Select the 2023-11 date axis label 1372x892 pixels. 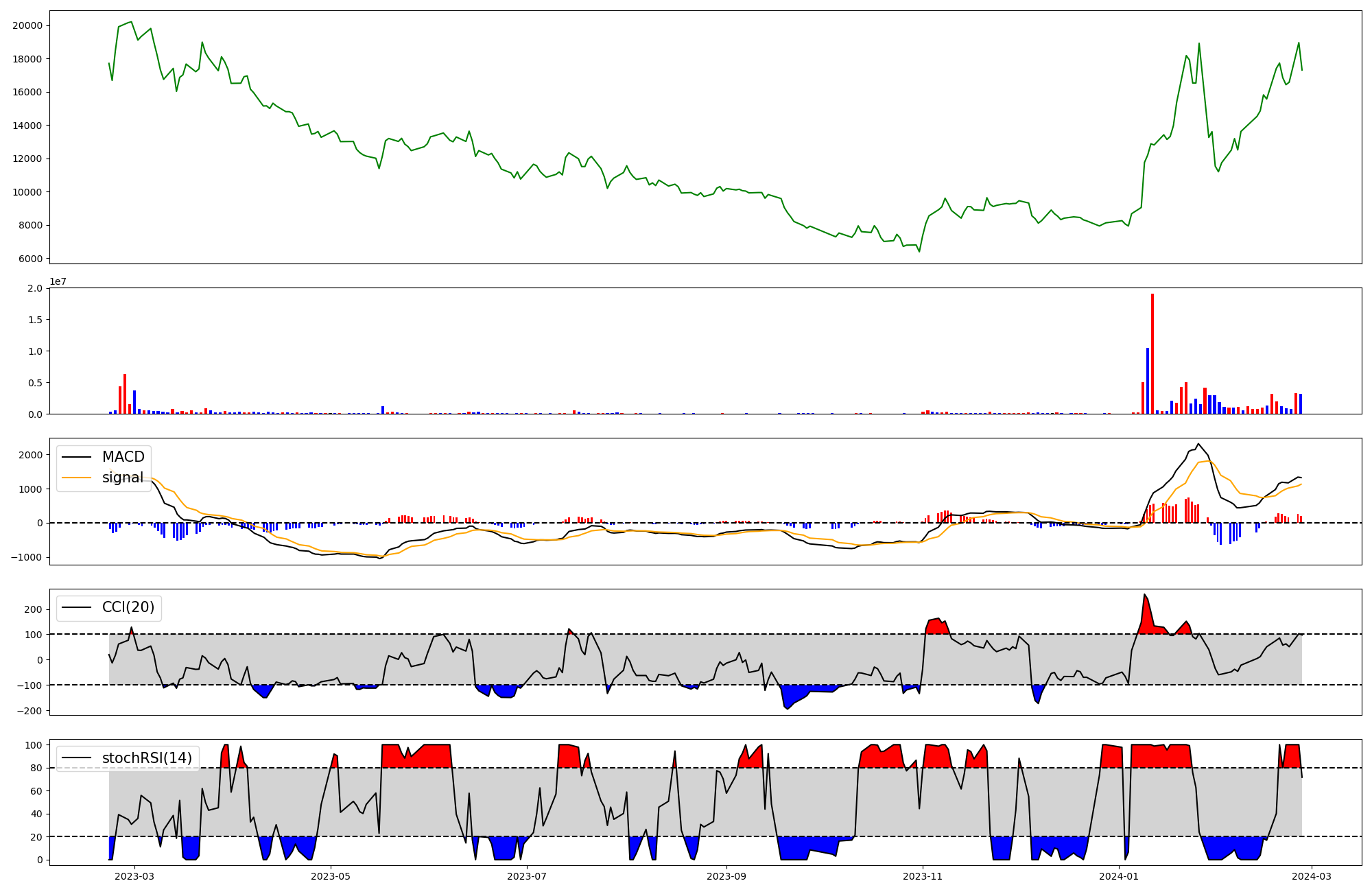tap(923, 876)
